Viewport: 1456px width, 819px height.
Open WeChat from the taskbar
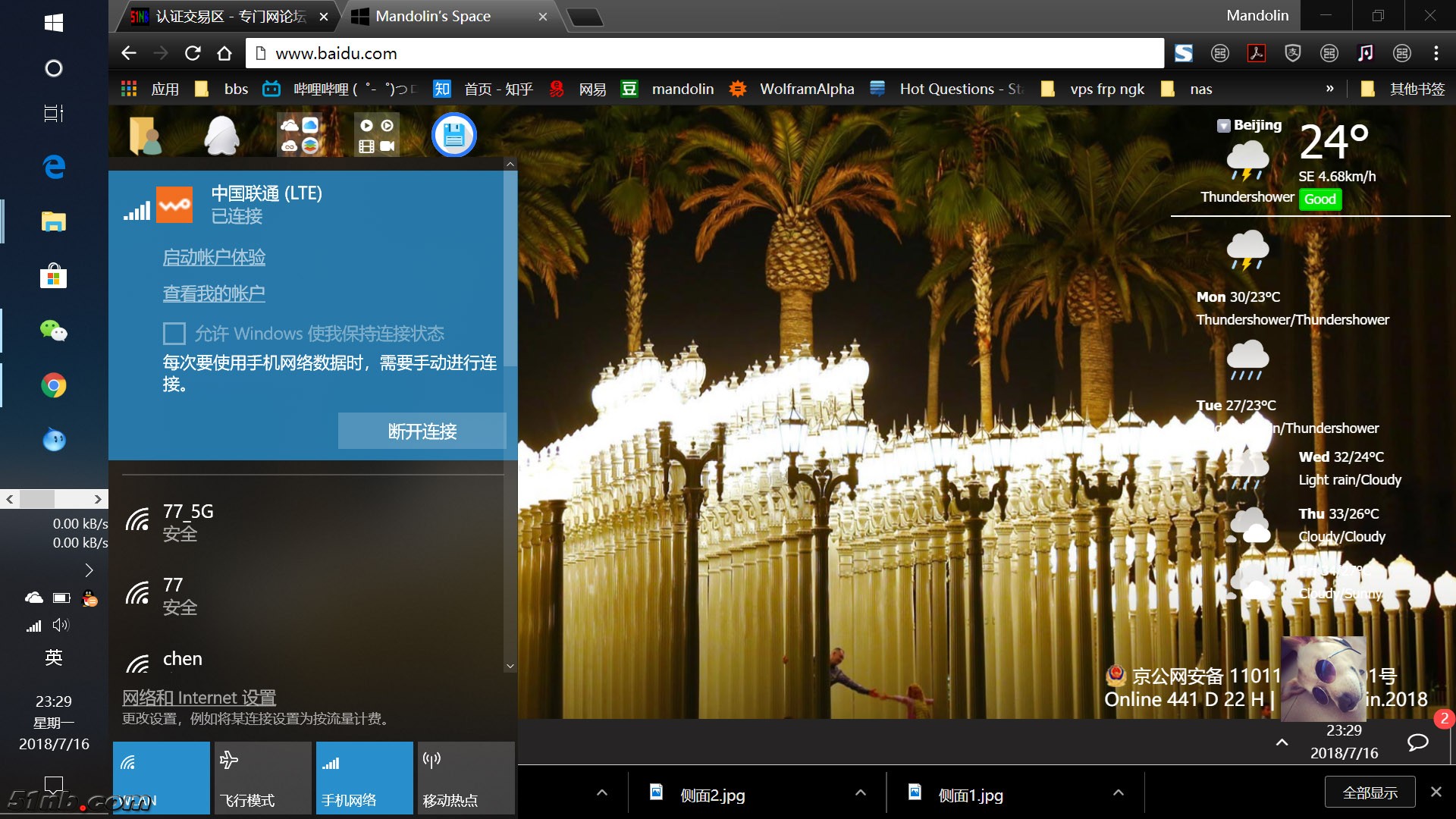pyautogui.click(x=53, y=331)
